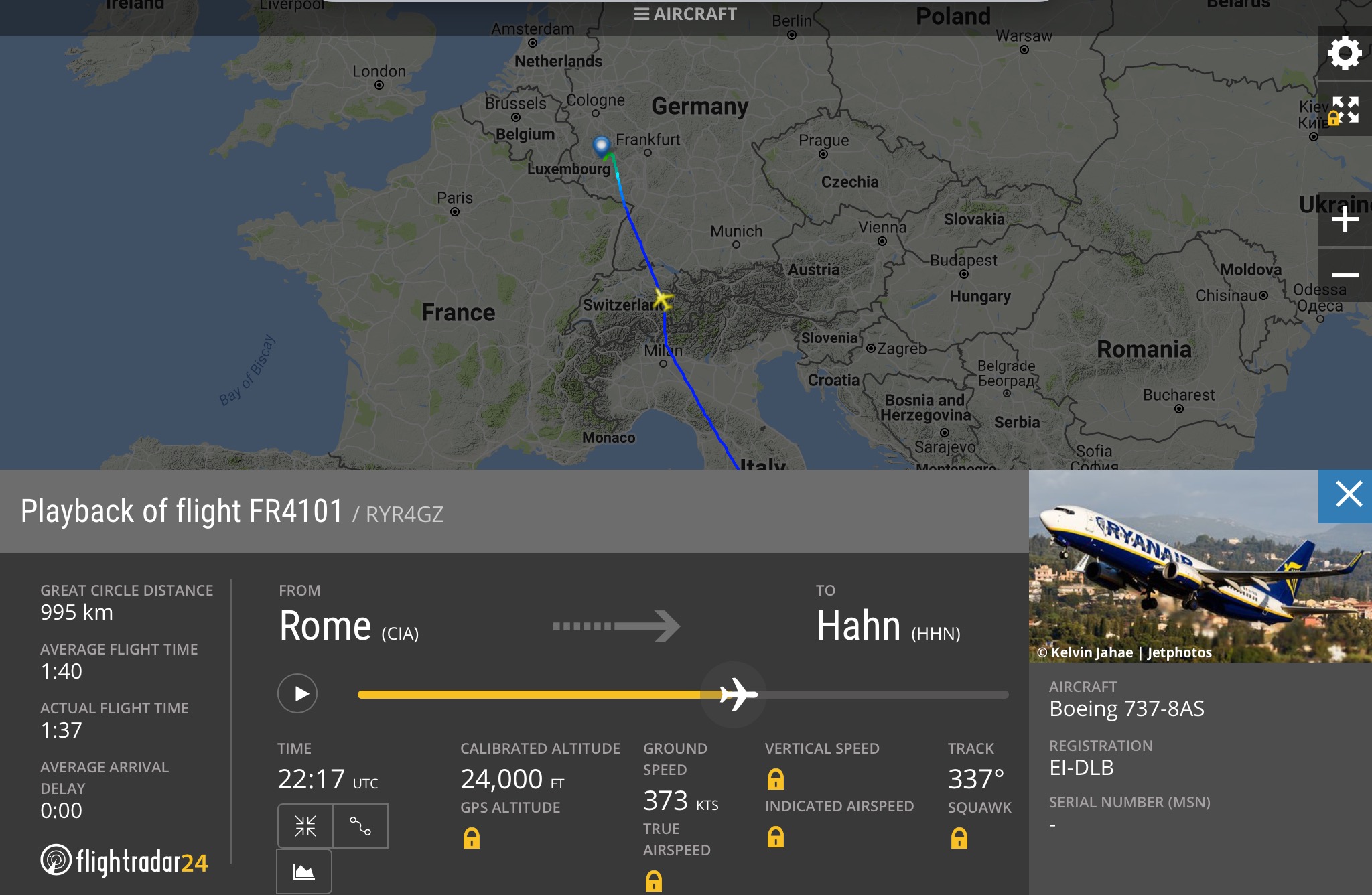
Task: Start flight playback
Action: click(x=297, y=693)
